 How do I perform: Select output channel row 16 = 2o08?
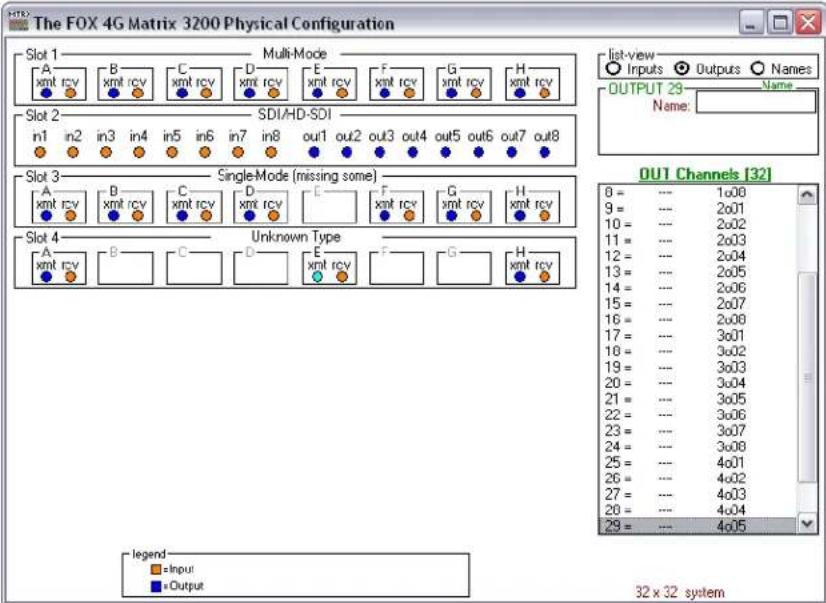click(x=699, y=320)
